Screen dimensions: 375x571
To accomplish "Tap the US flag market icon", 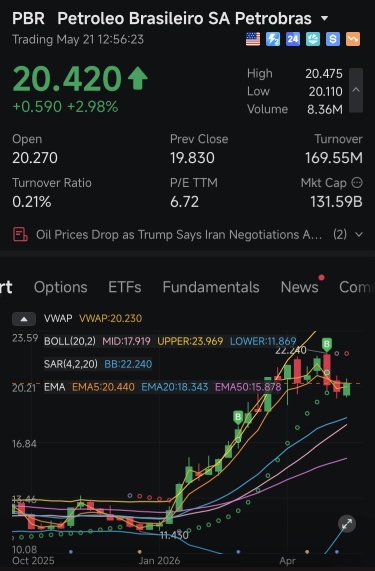I will [x=253, y=39].
